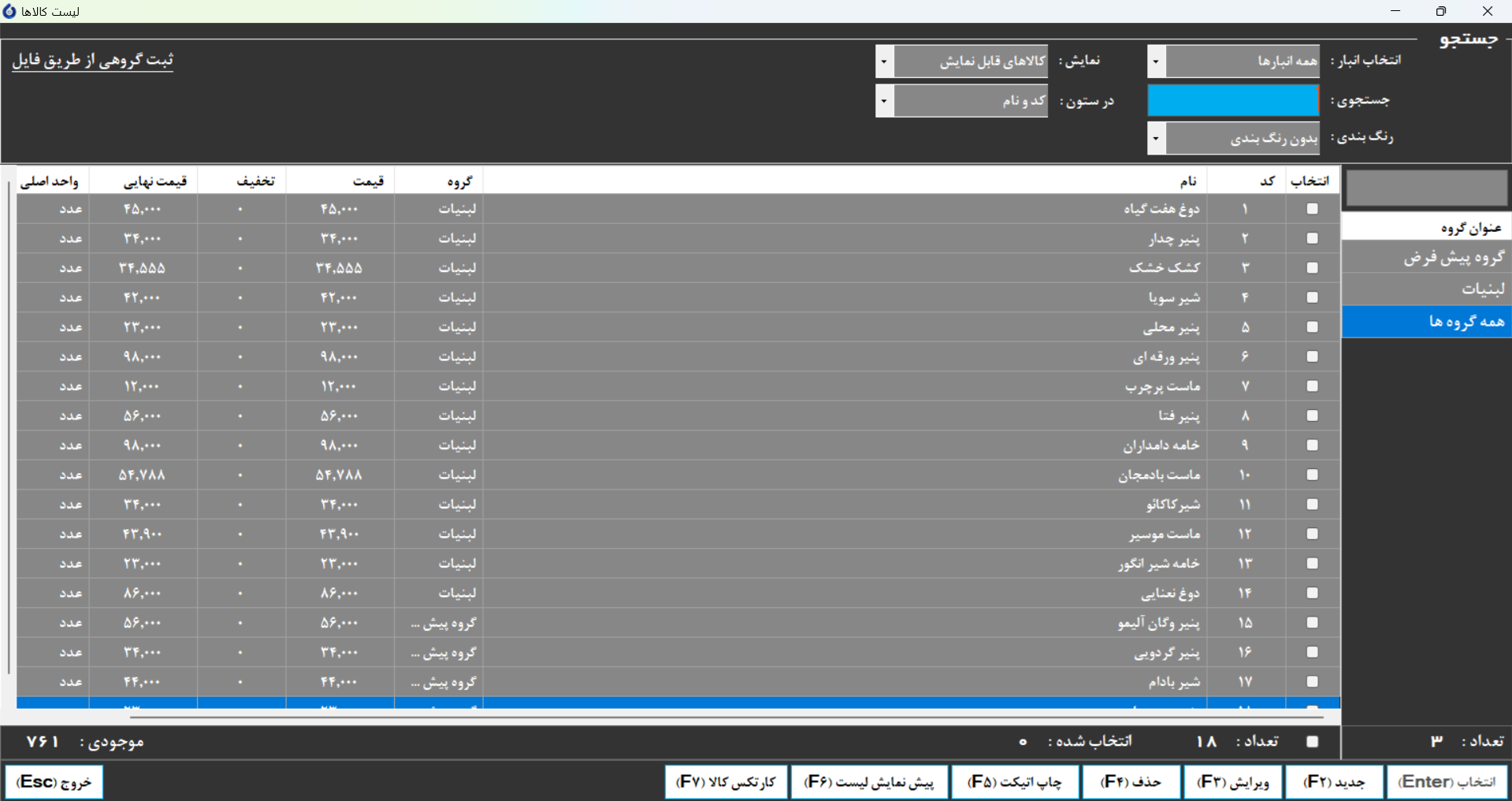1512x801 pixels.
Task: Click the price ۸۶,۰۰۰ in قیمت column
Action: point(340,593)
